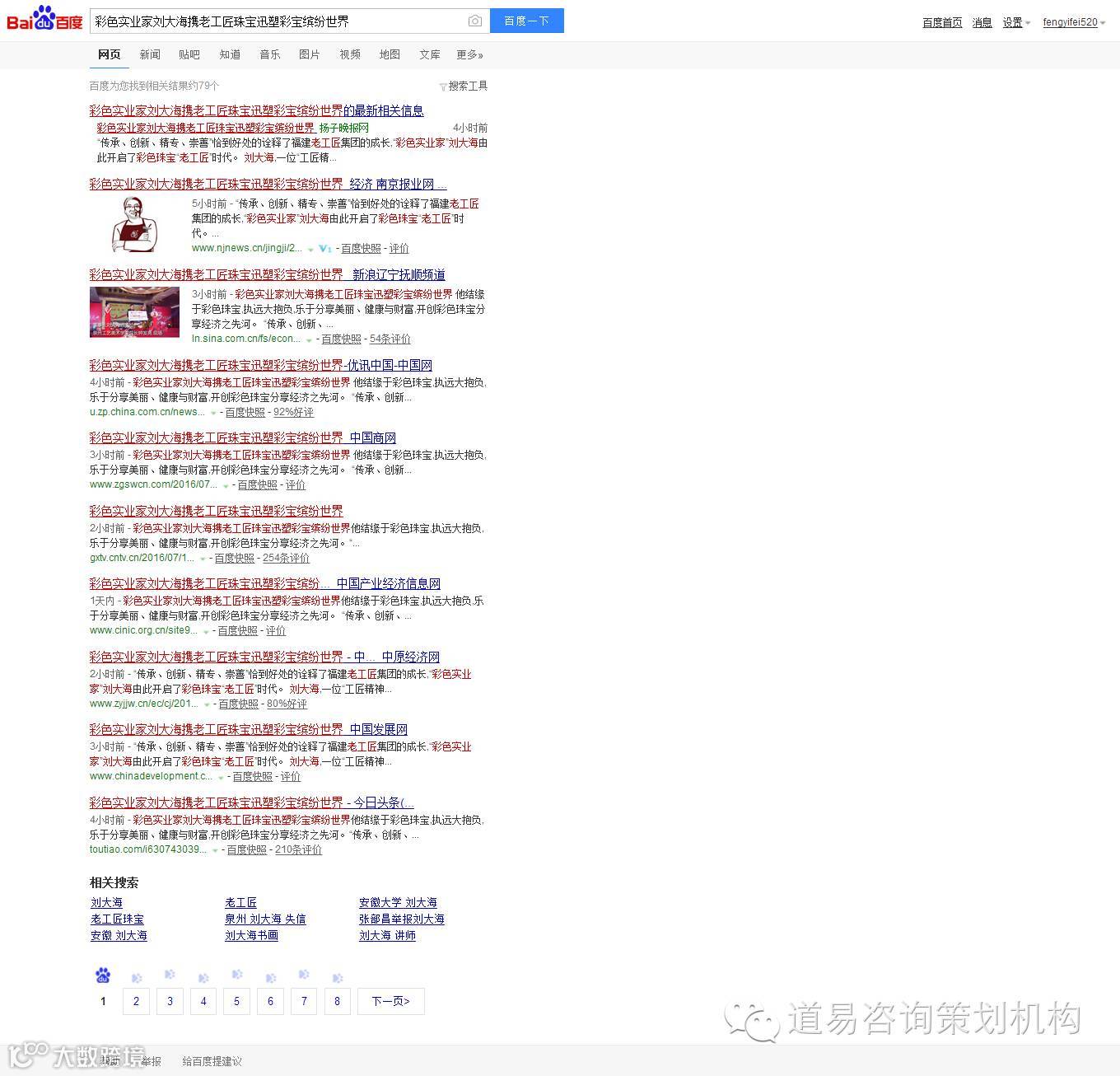Viewport: 1120px width, 1076px height.
Task: Open the 今日头条 result title
Action: coord(252,802)
